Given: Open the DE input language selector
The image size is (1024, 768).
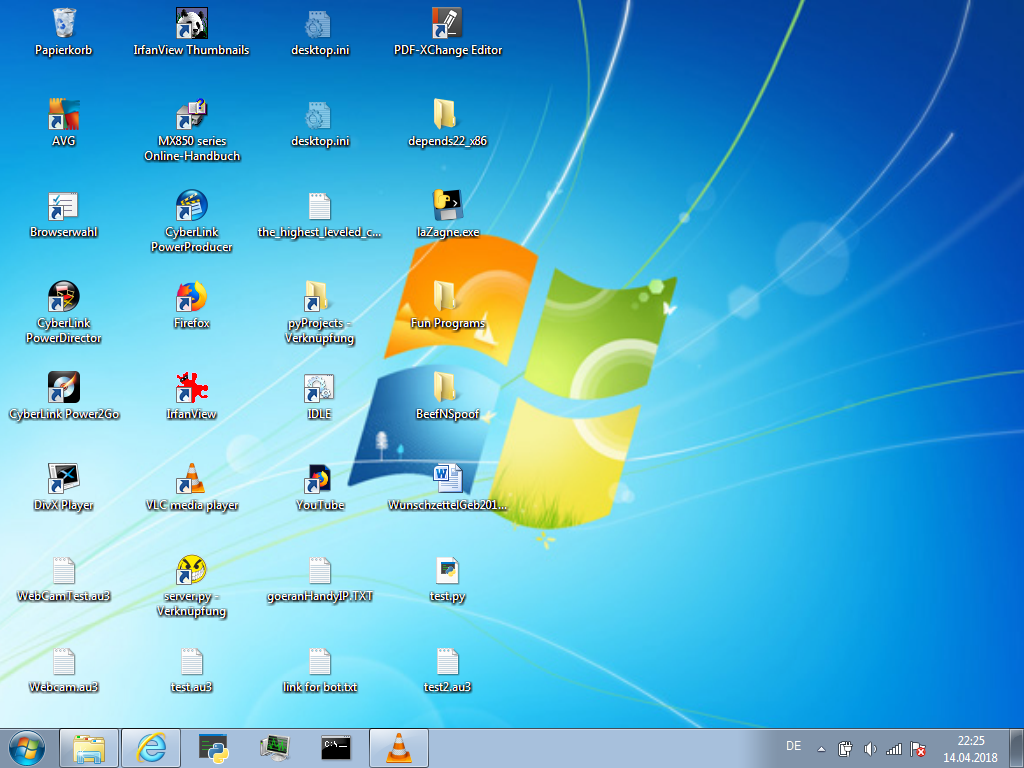Looking at the screenshot, I should click(793, 746).
